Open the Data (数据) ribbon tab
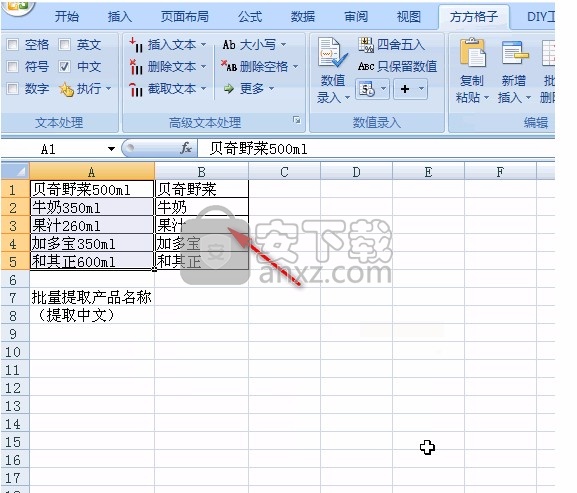 [303, 17]
